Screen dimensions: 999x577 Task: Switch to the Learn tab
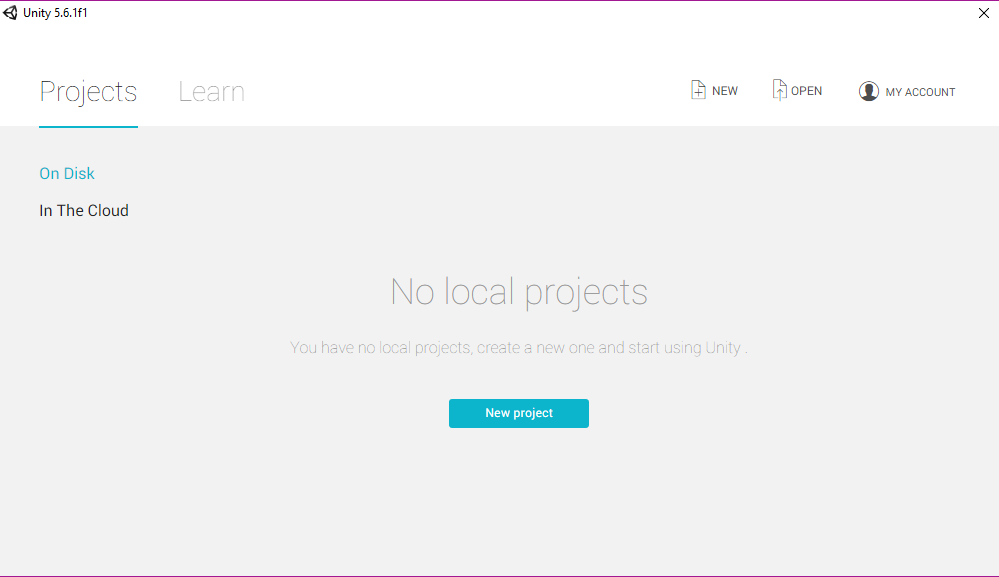[x=211, y=92]
